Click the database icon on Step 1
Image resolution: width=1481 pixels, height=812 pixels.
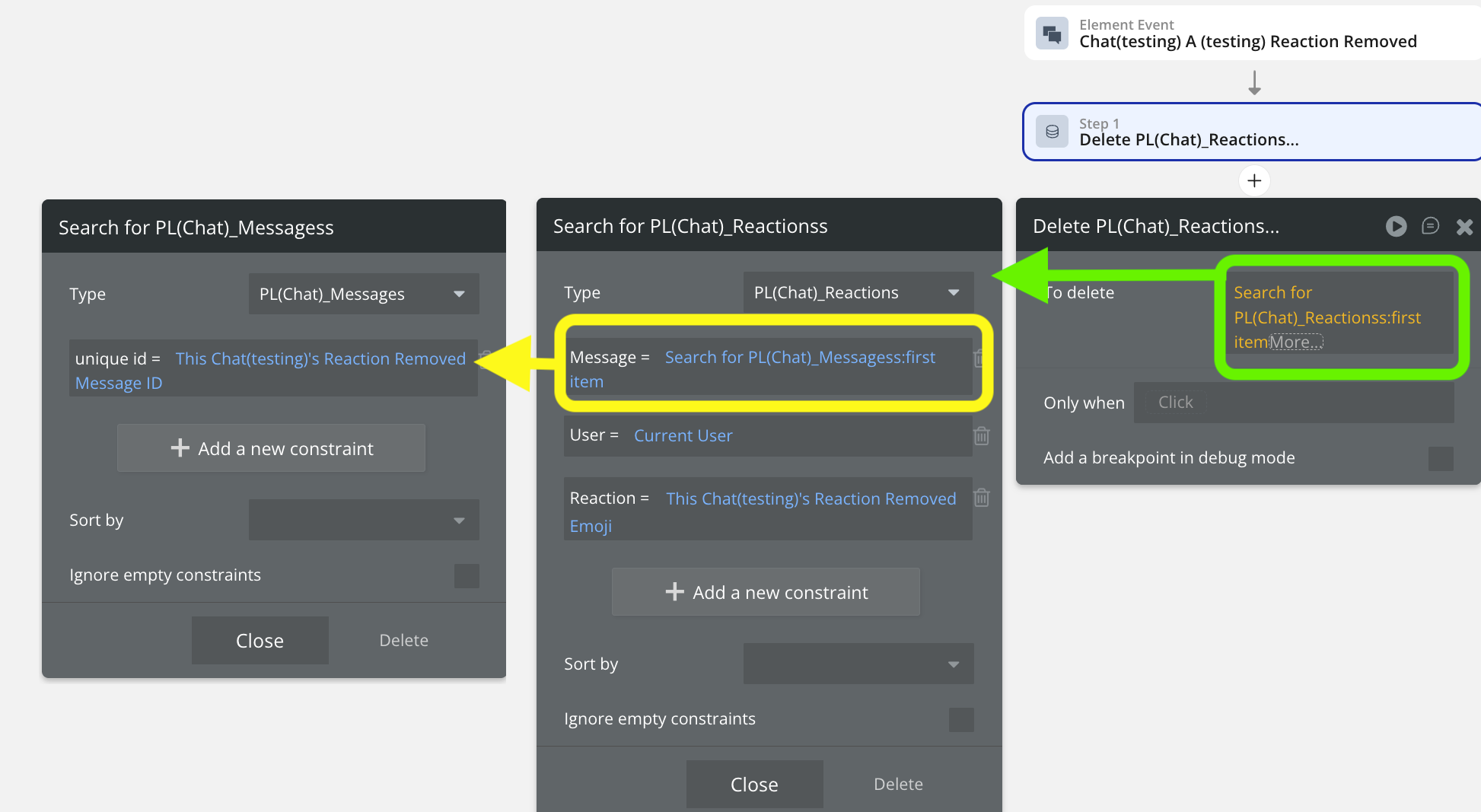(1052, 132)
